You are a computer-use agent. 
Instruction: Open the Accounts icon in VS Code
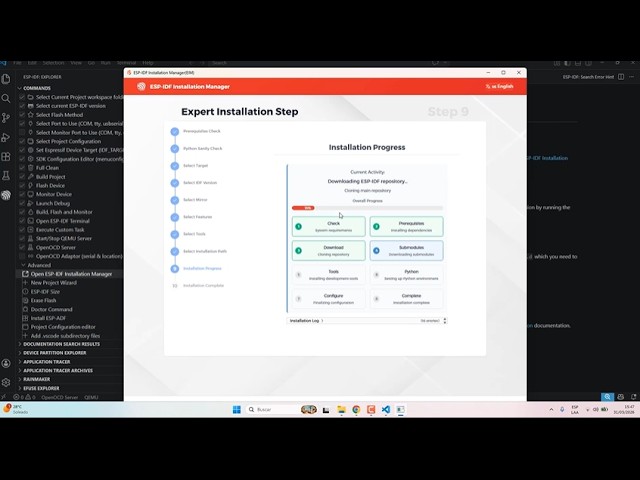tap(6, 363)
